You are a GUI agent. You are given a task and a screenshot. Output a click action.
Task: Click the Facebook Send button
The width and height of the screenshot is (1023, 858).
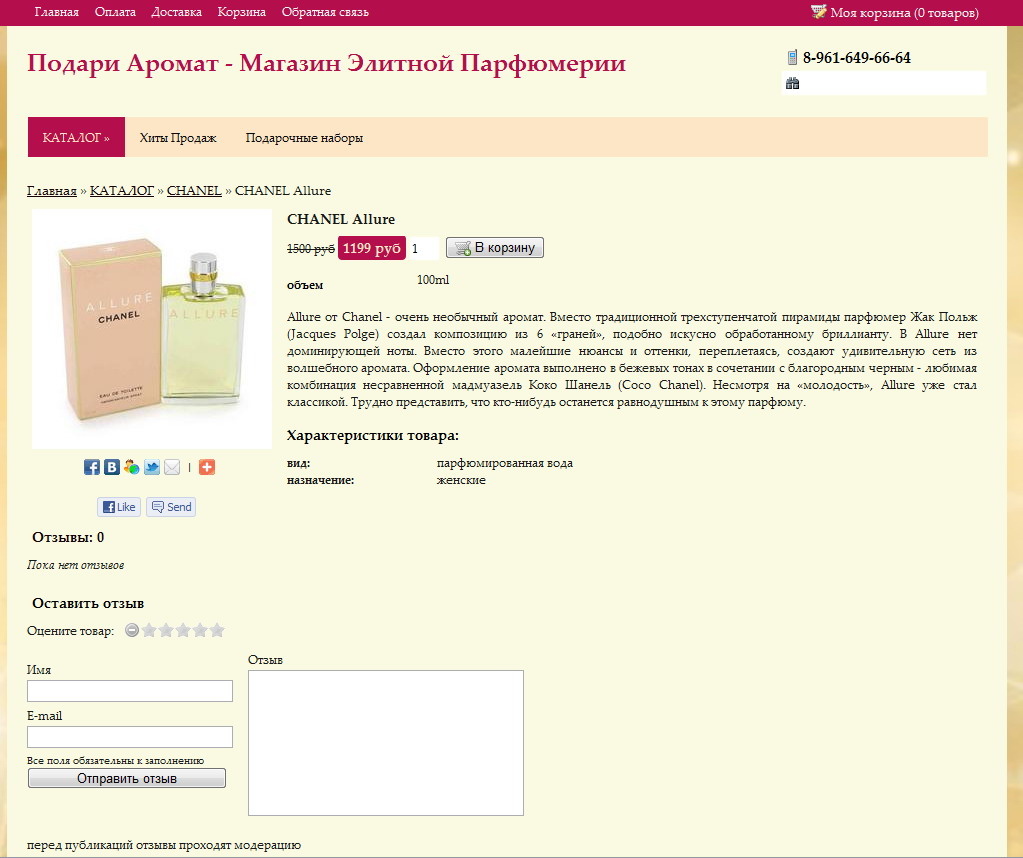pos(171,507)
